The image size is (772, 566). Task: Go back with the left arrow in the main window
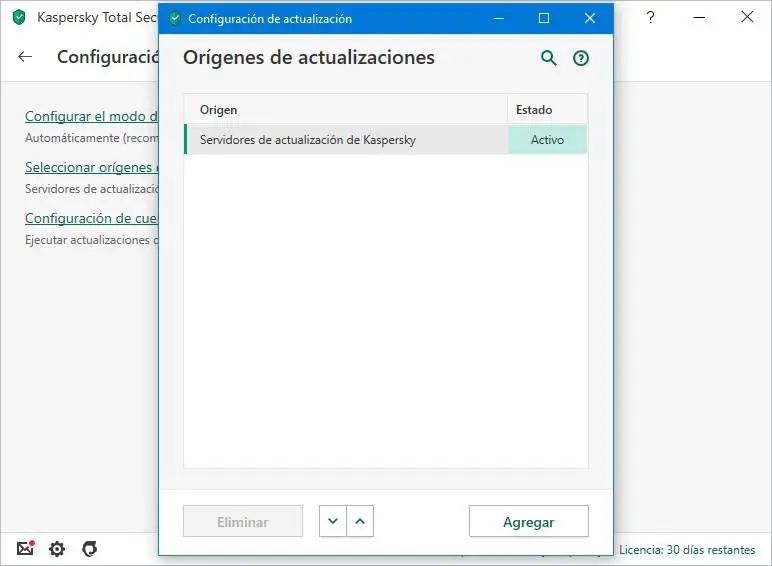click(25, 57)
